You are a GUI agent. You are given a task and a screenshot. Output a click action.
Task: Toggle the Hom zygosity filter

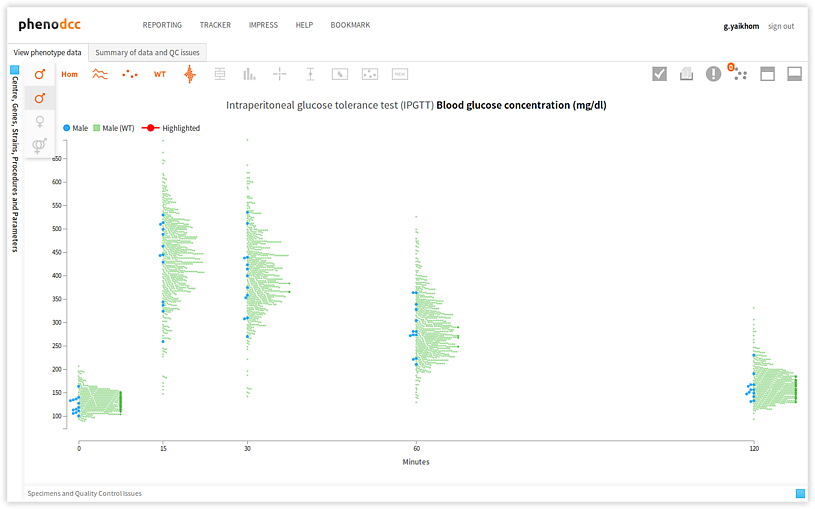tap(69, 74)
